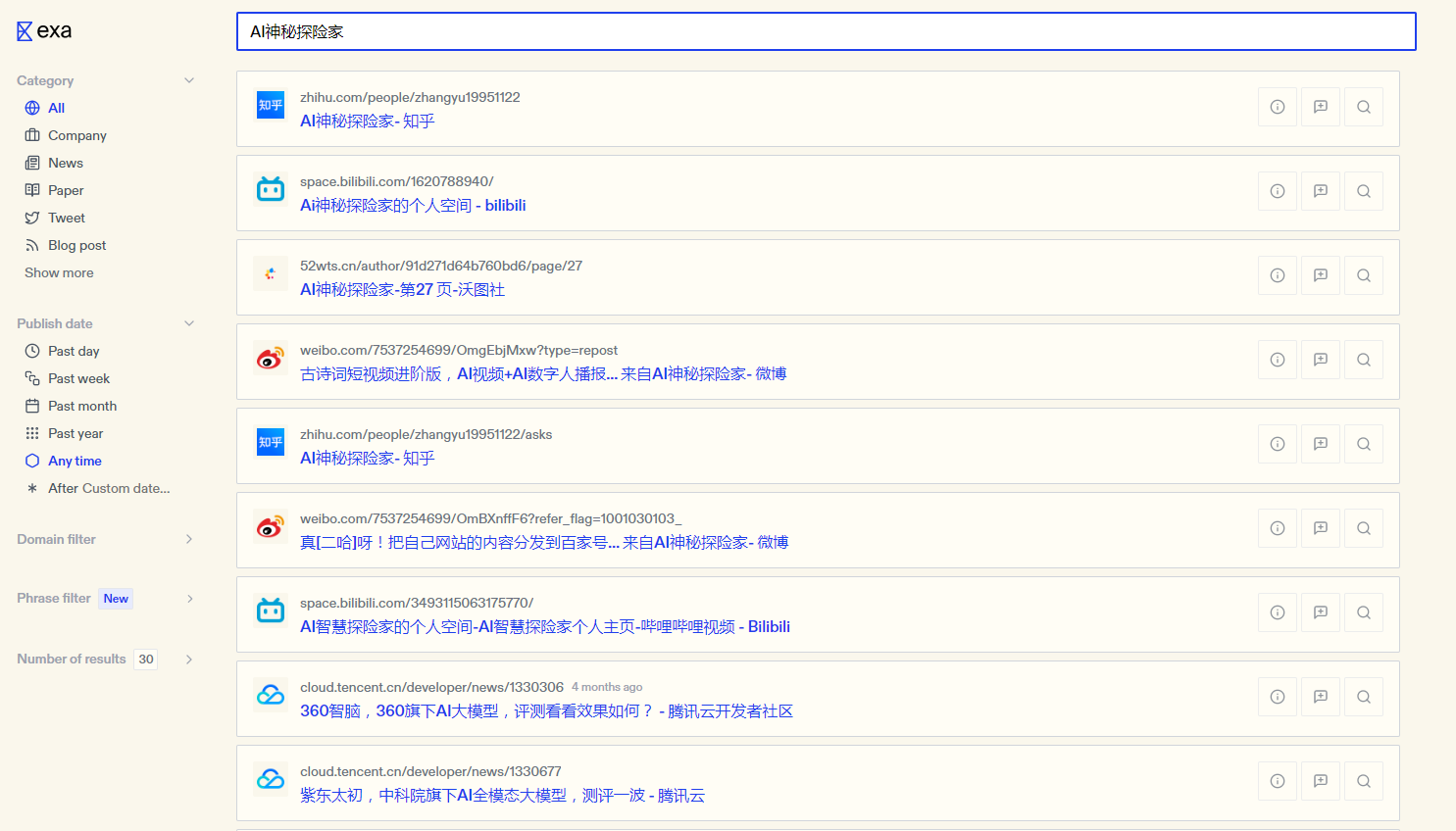Find similar to 52wts.cn result
The height and width of the screenshot is (831, 1456).
(1364, 275)
